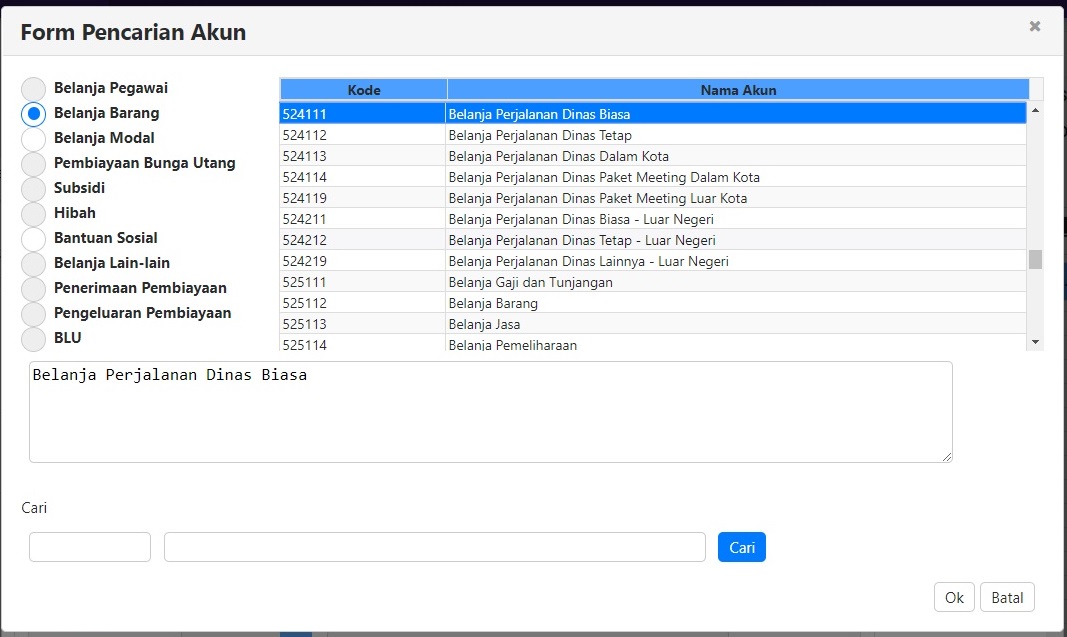Cancel with the Batal button
The width and height of the screenshot is (1067, 637).
pyautogui.click(x=1007, y=598)
